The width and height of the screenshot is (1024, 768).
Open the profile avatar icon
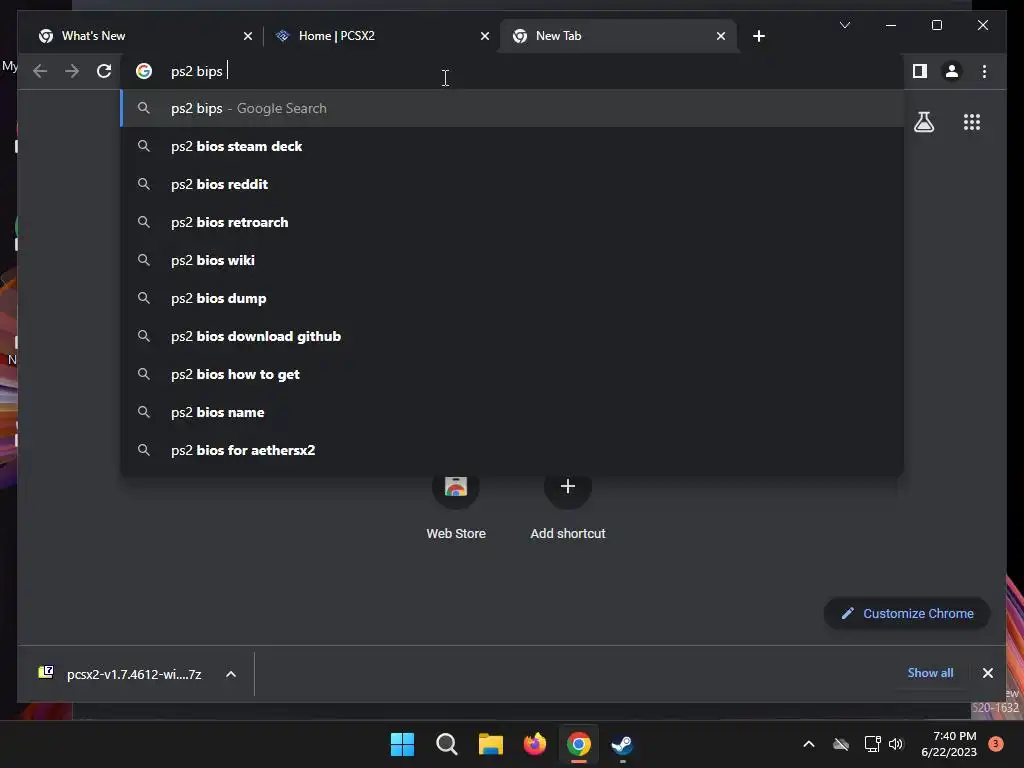952,71
